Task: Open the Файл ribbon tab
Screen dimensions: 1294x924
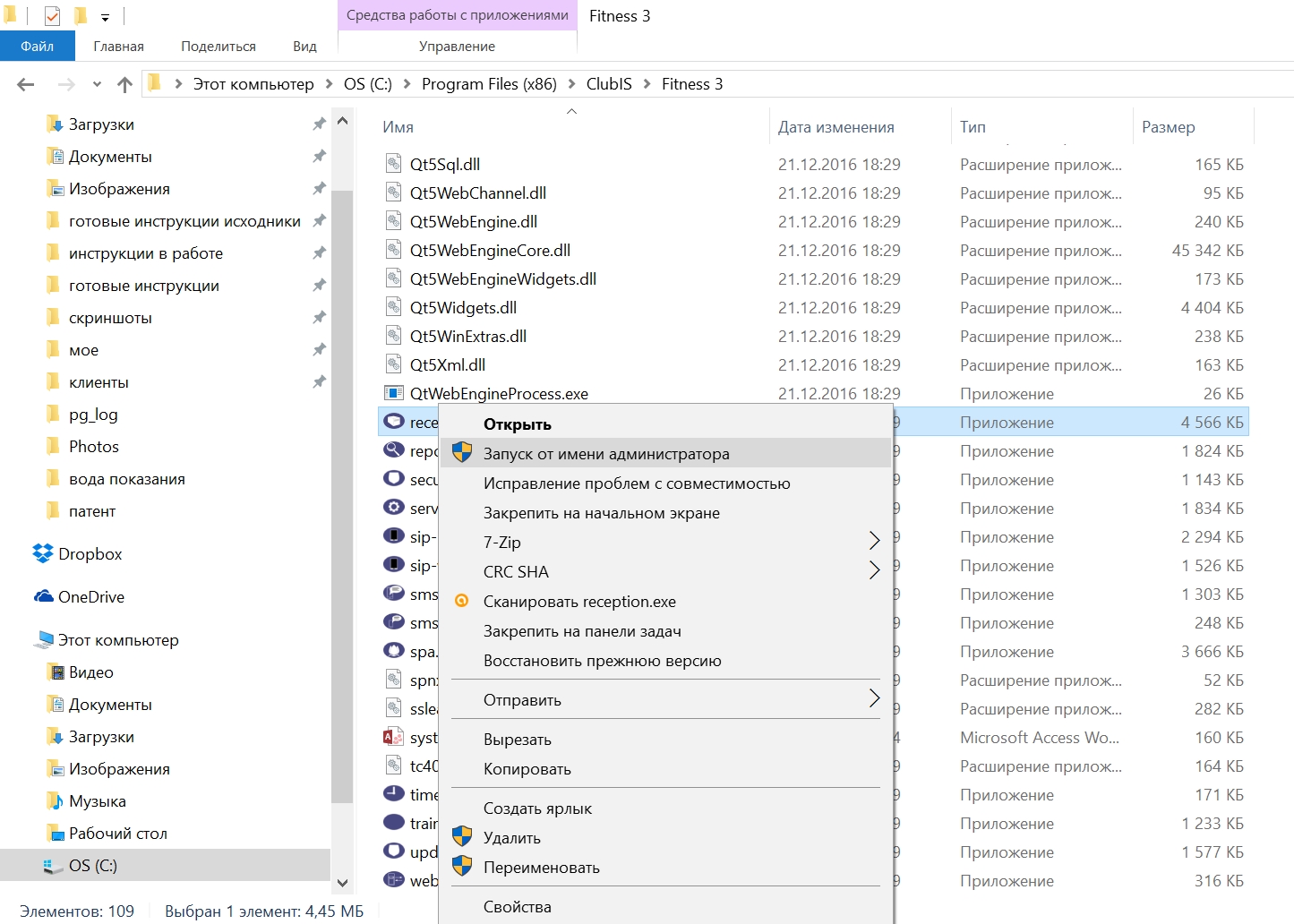Action: [x=37, y=47]
